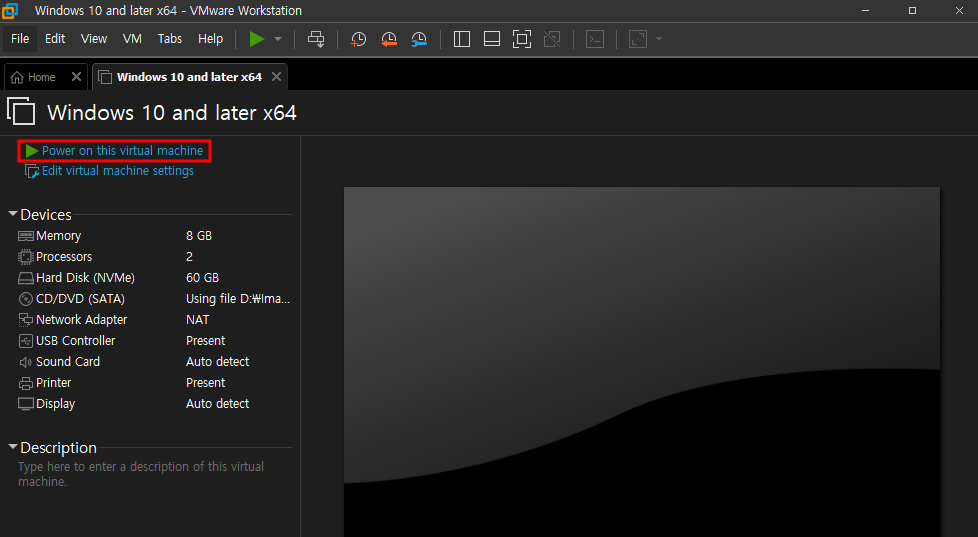The image size is (978, 537).
Task: Click the Network Adapter icon
Action: point(26,320)
